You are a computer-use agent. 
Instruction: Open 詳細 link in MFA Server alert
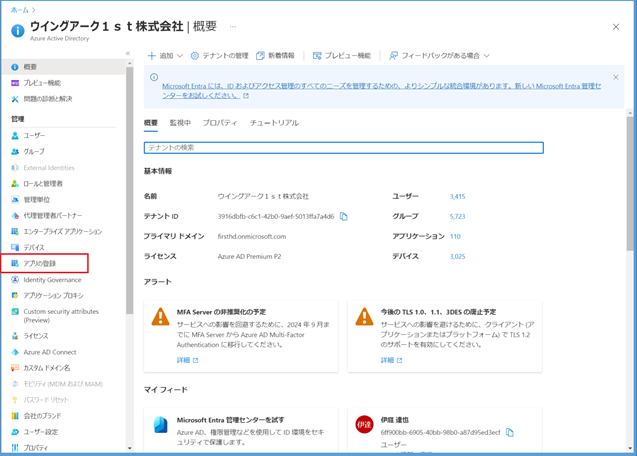click(x=188, y=360)
